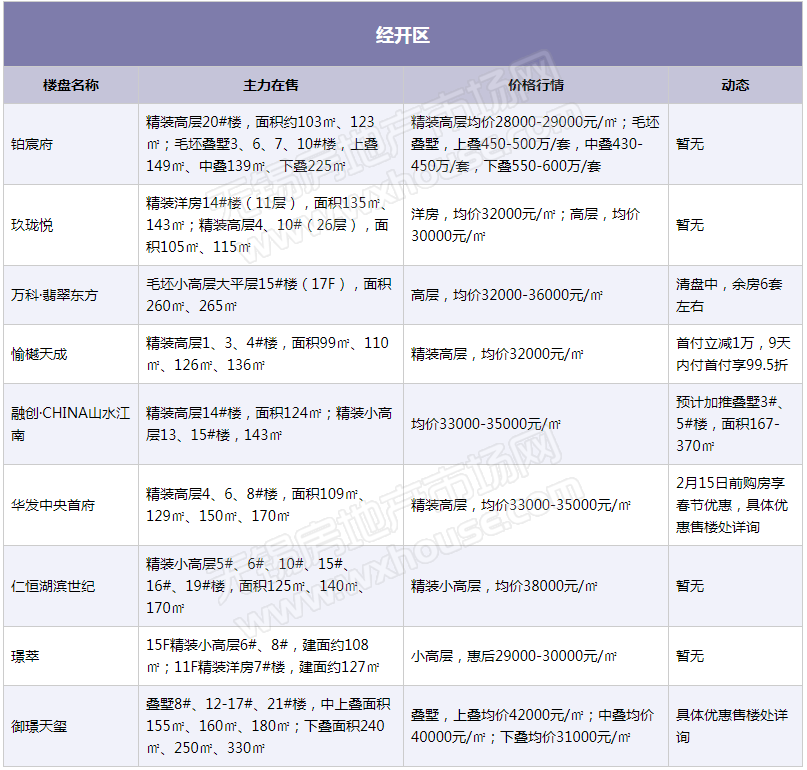Open the 融创·CHINA山水江南 property name

[x=68, y=424]
